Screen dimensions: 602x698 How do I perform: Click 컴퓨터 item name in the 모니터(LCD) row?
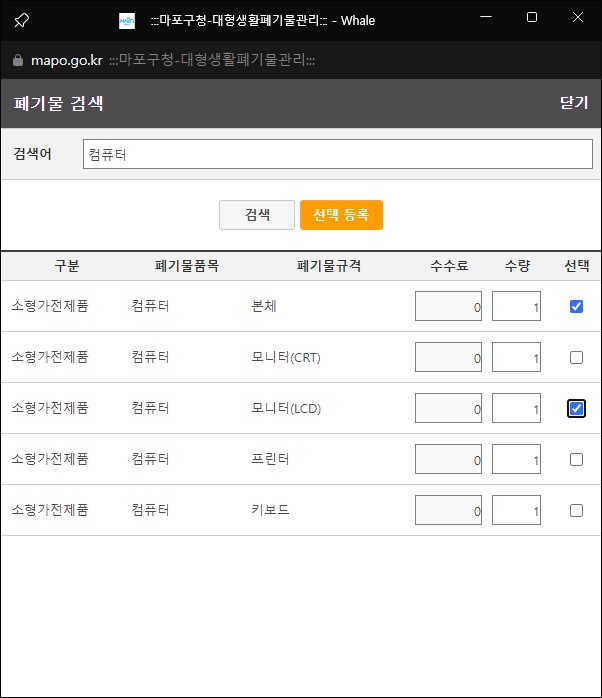[x=150, y=408]
